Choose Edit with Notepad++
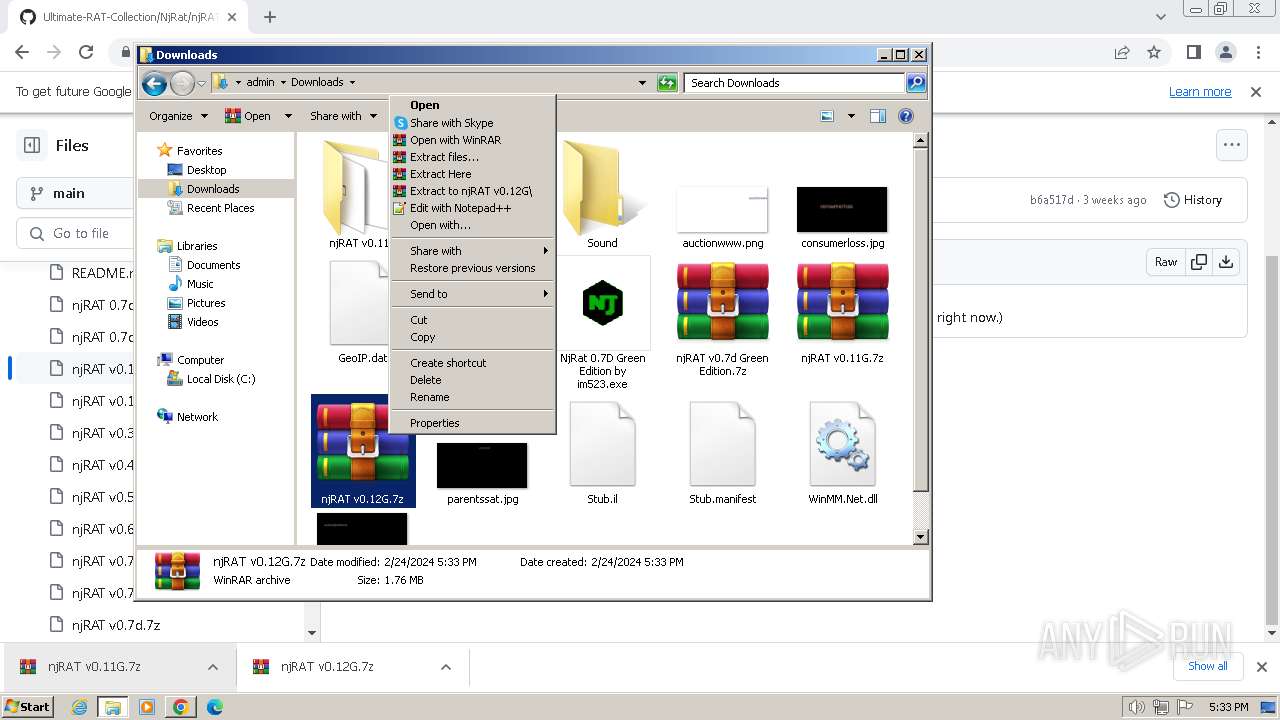Image resolution: width=1280 pixels, height=720 pixels. pyautogui.click(x=472, y=208)
